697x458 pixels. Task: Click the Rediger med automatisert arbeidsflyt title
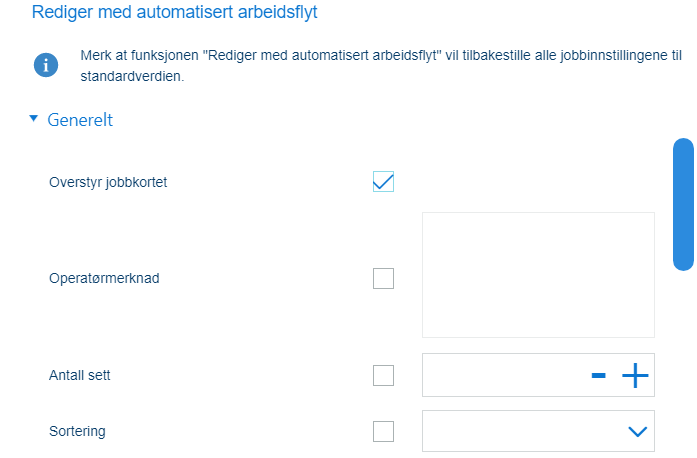click(174, 12)
